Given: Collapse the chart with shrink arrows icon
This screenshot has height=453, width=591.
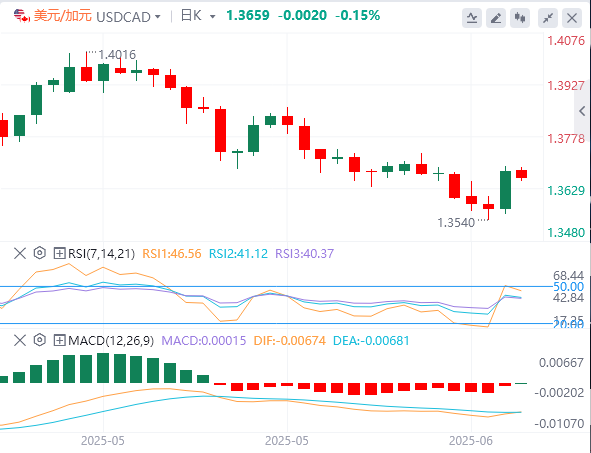Looking at the screenshot, I should [548, 18].
